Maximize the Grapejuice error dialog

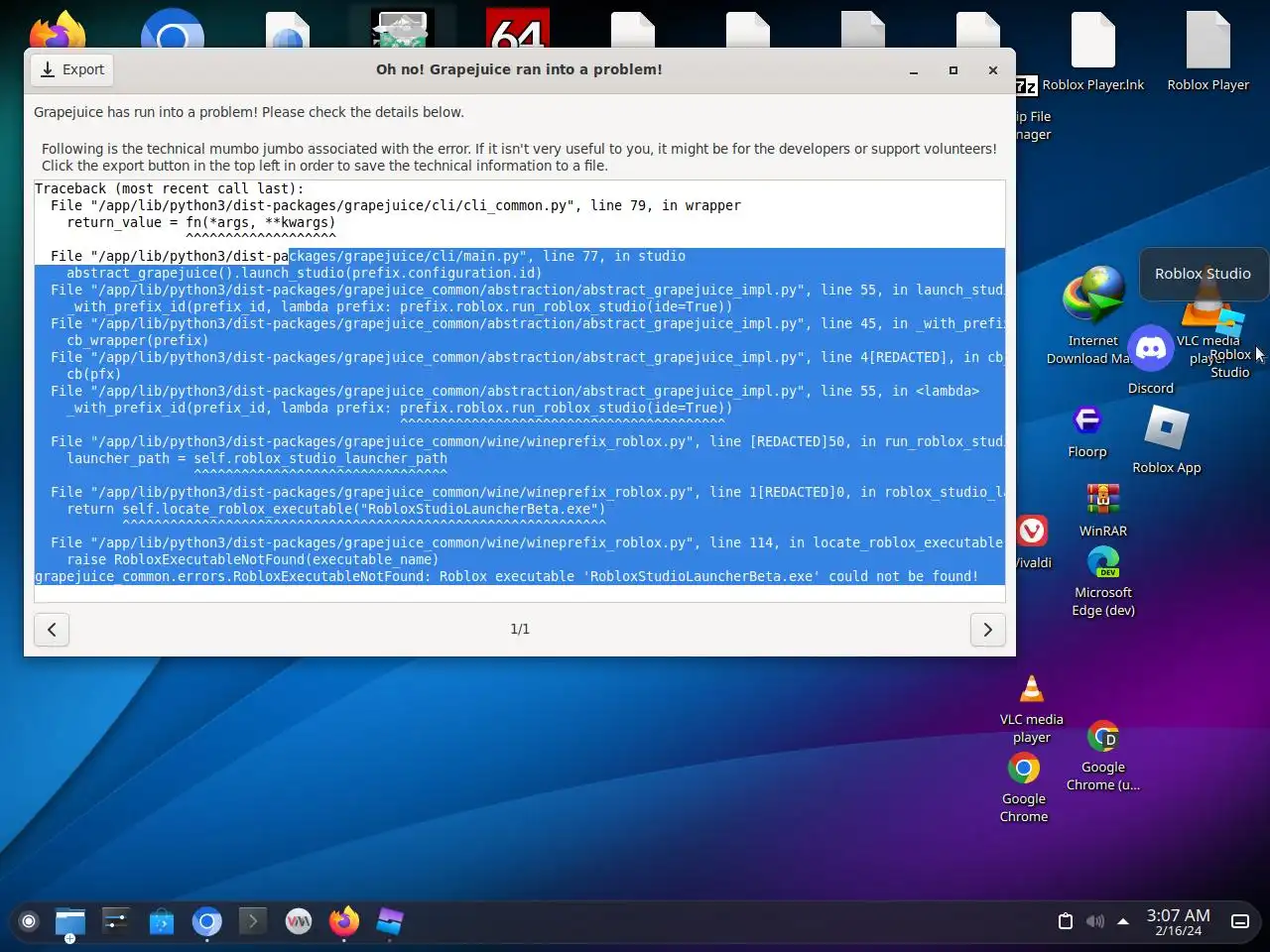click(953, 70)
